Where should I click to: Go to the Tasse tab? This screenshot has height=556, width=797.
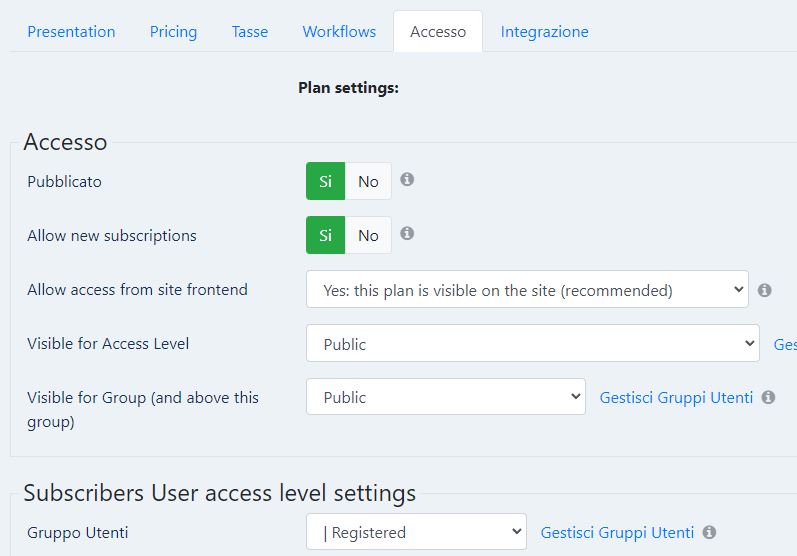250,32
